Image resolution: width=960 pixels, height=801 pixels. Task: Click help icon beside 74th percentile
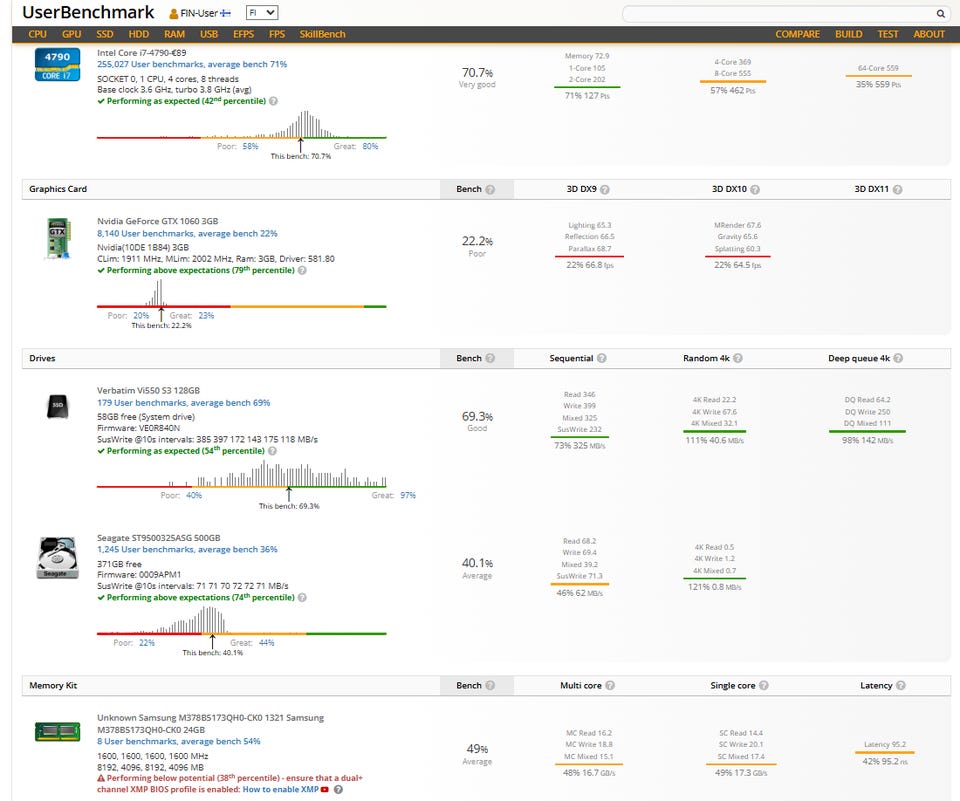coord(302,598)
